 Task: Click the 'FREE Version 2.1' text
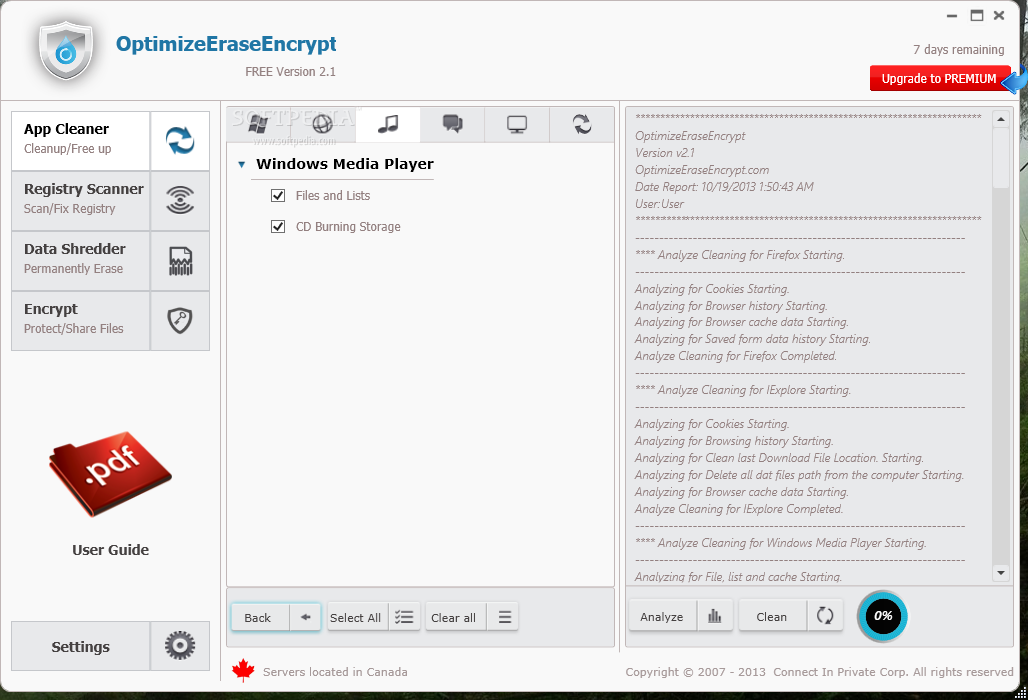point(290,71)
